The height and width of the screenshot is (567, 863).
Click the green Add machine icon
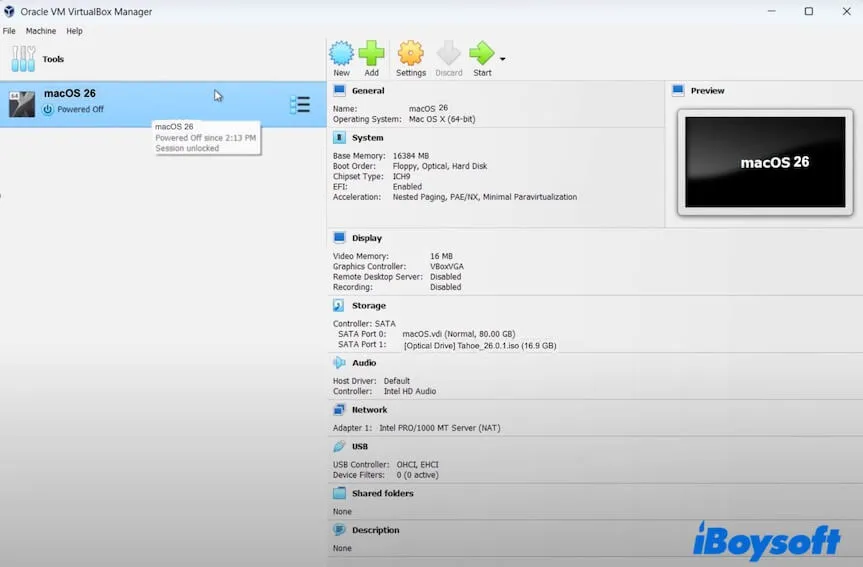371,55
